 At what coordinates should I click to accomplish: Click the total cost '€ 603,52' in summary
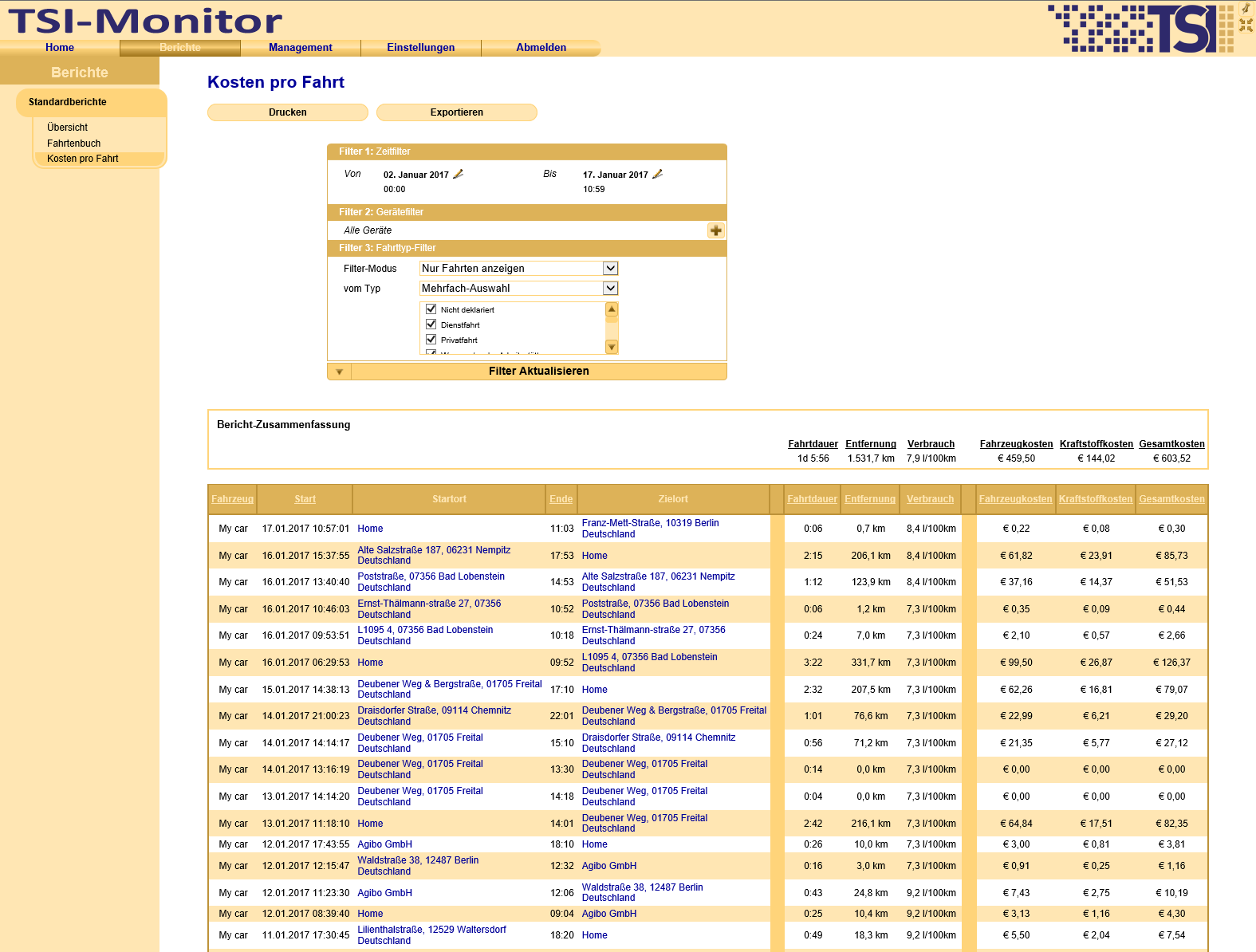click(x=1171, y=458)
